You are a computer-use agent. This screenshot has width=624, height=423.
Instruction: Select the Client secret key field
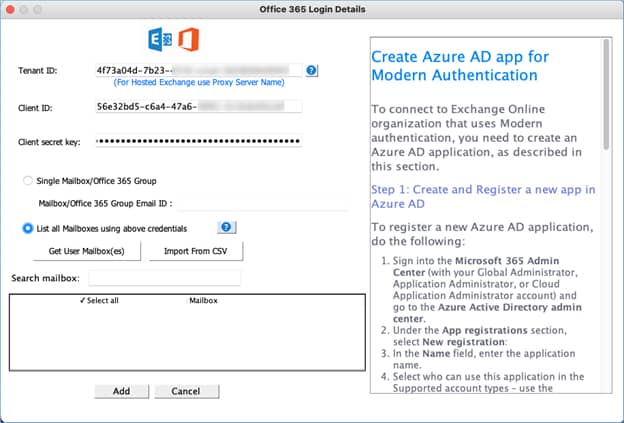(198, 142)
